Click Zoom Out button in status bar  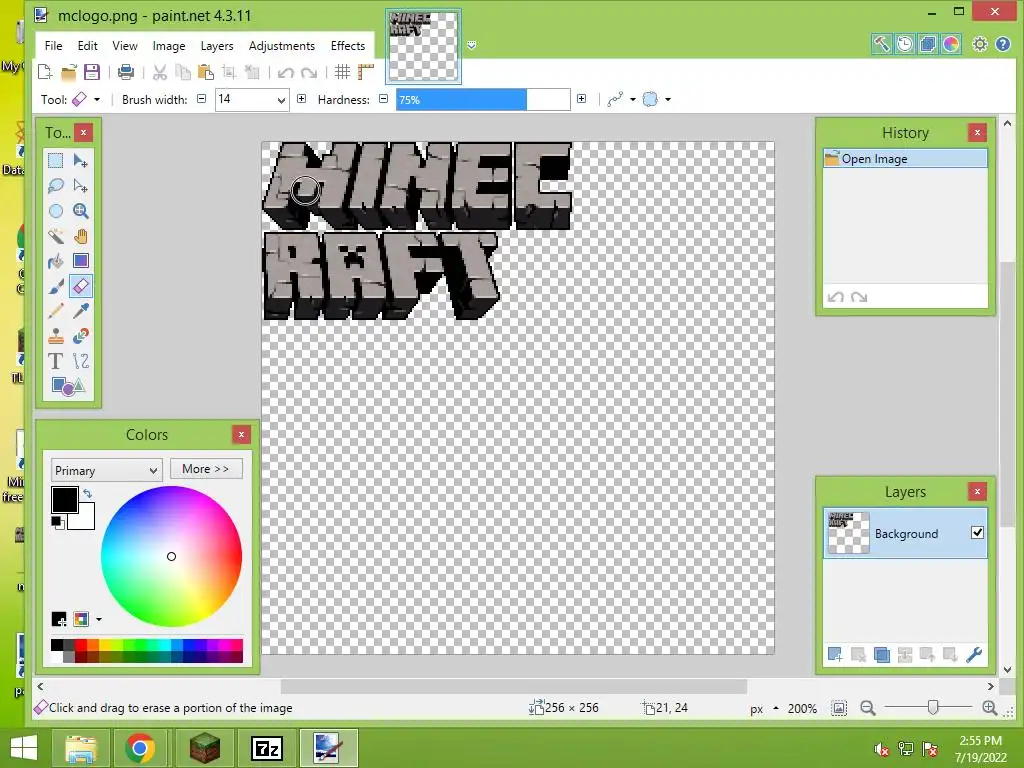[867, 708]
